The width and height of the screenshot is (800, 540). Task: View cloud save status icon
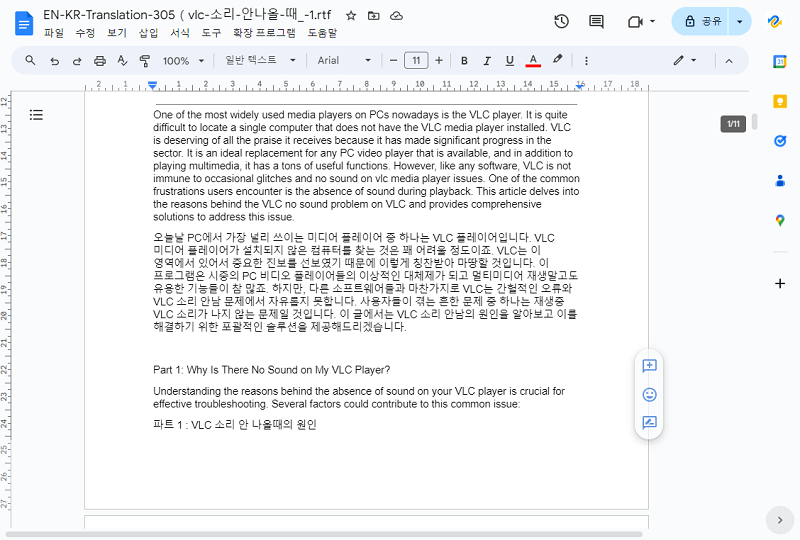tap(396, 16)
